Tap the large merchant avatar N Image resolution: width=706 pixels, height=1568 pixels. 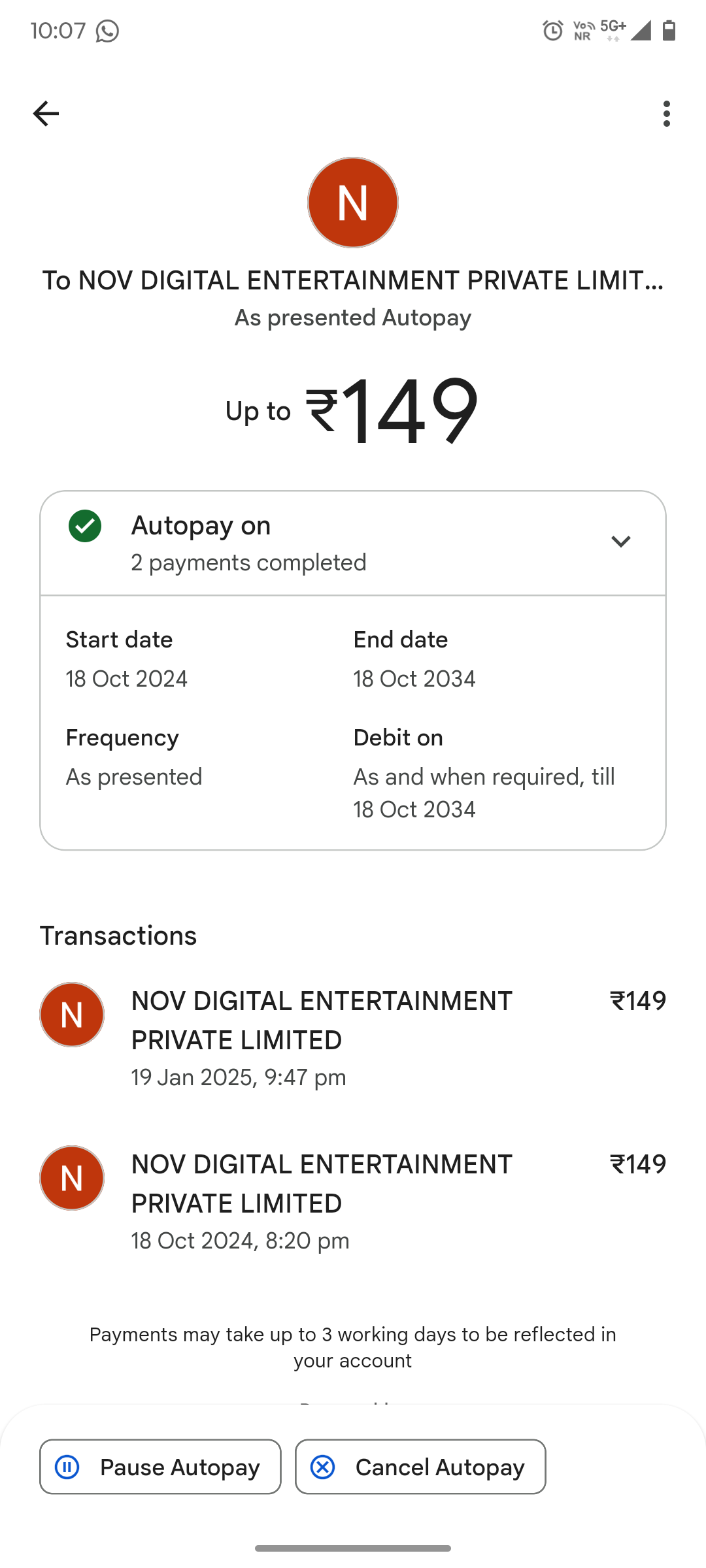[x=353, y=203]
